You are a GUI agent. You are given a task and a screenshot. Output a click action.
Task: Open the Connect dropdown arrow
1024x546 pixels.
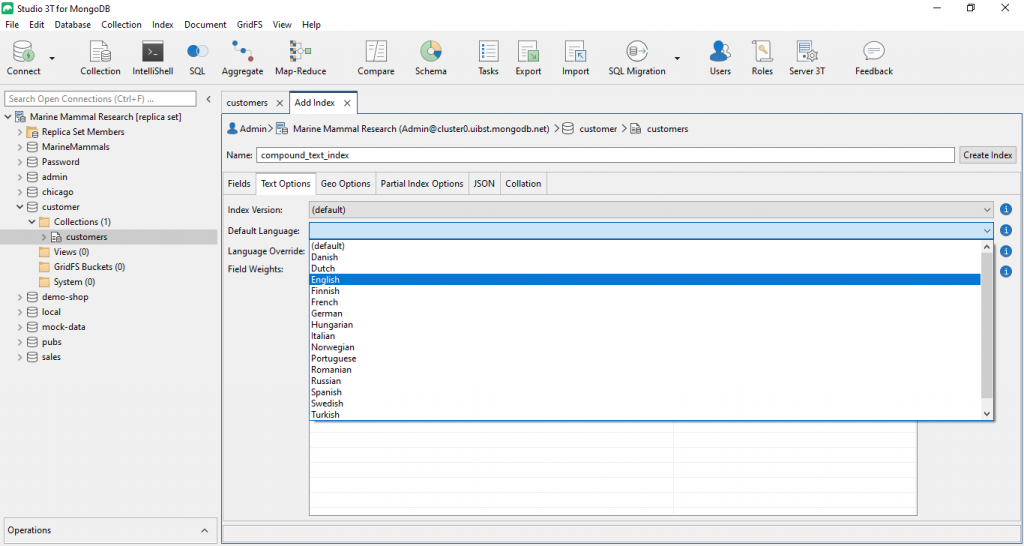coord(52,58)
